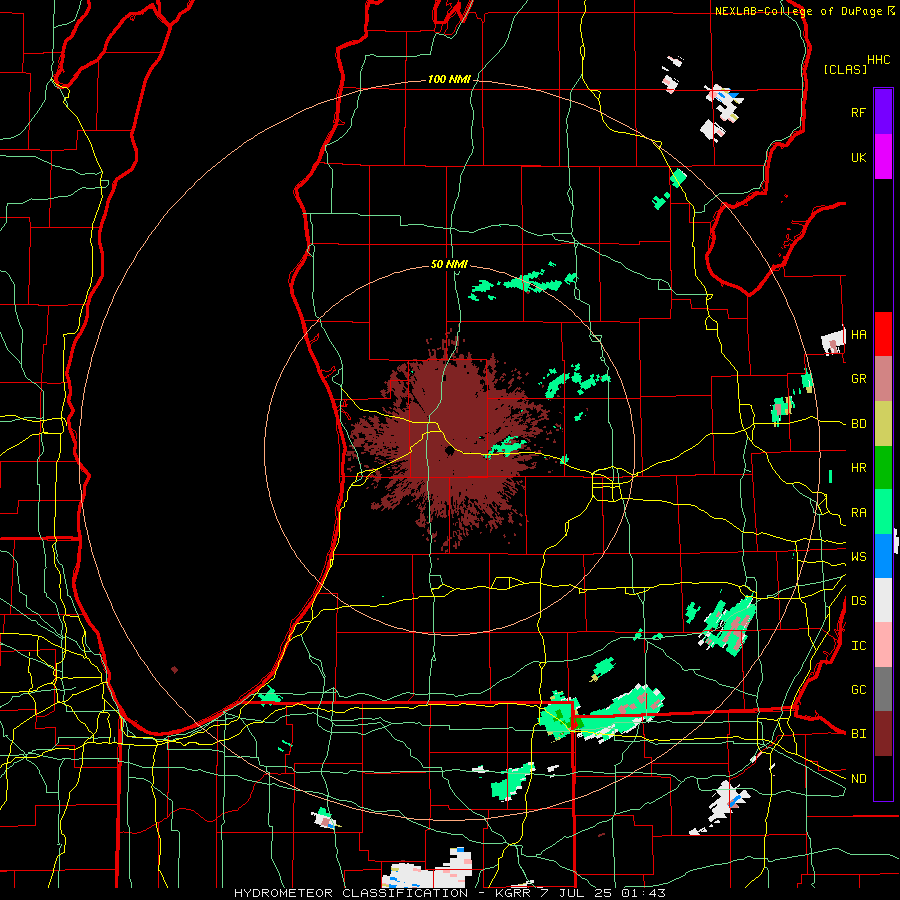
Task: Select the "GR" legend label
Action: point(858,379)
